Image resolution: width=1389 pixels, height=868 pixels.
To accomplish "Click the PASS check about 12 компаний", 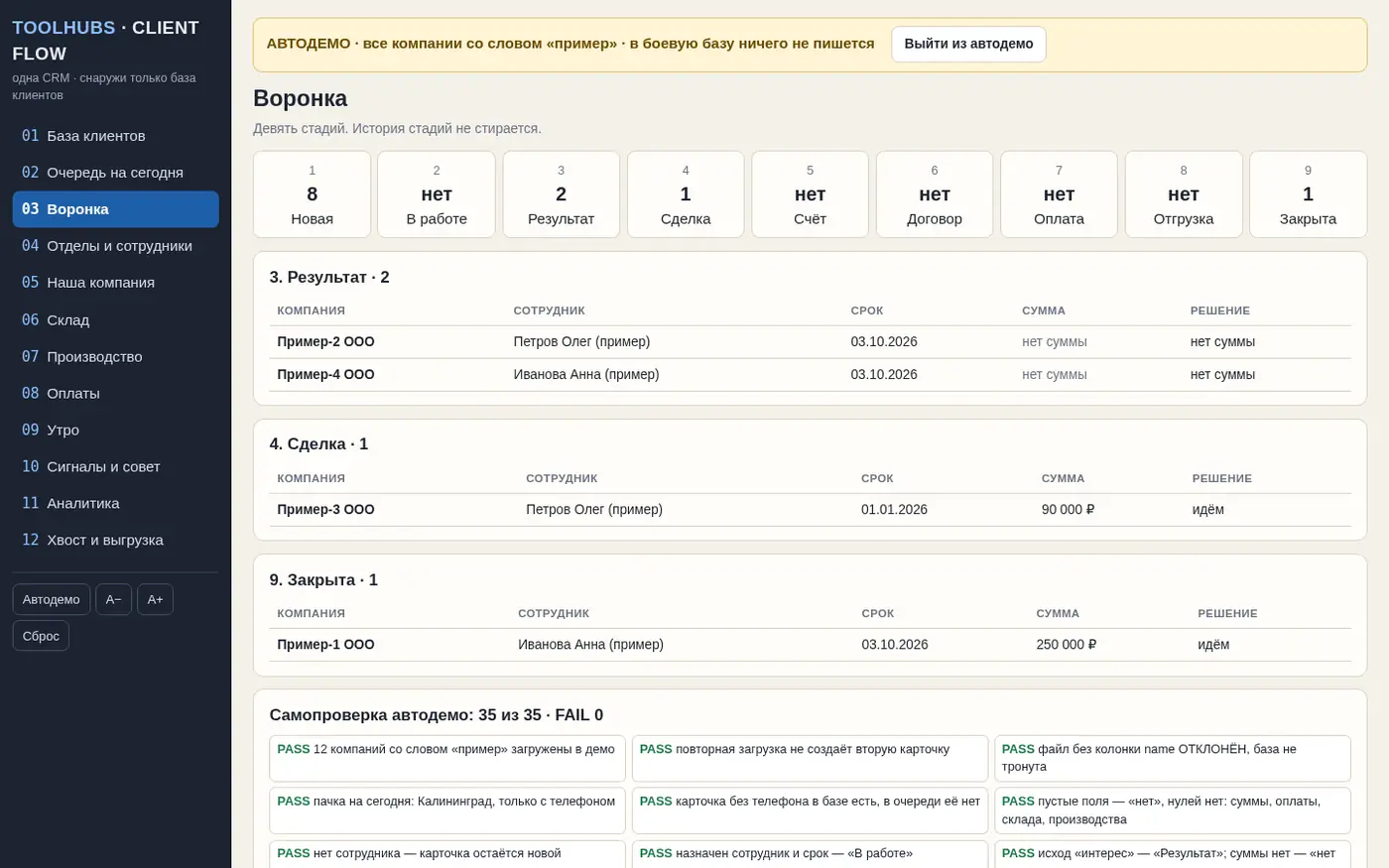I will (447, 758).
